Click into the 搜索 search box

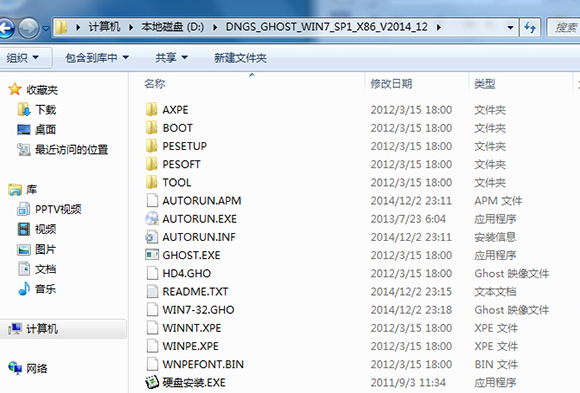click(x=563, y=27)
